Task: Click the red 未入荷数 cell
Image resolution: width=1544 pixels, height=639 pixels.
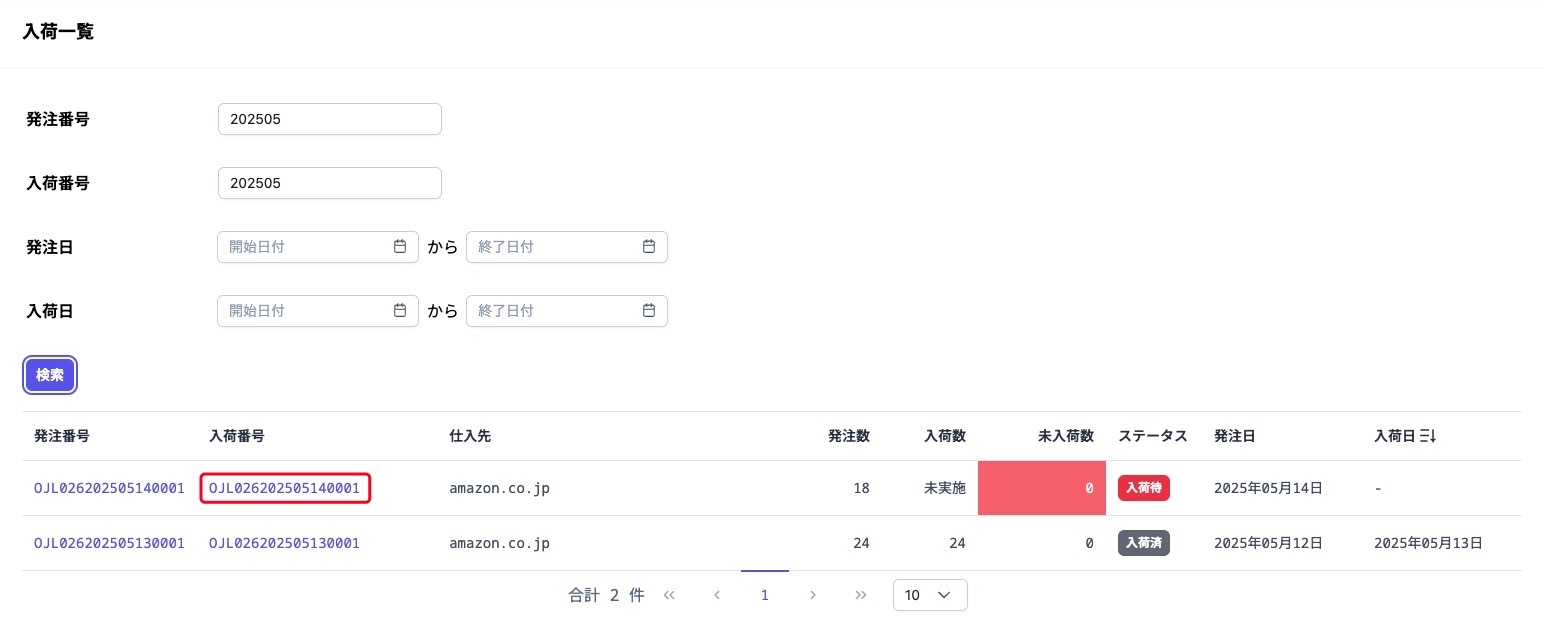Action: [x=1041, y=488]
